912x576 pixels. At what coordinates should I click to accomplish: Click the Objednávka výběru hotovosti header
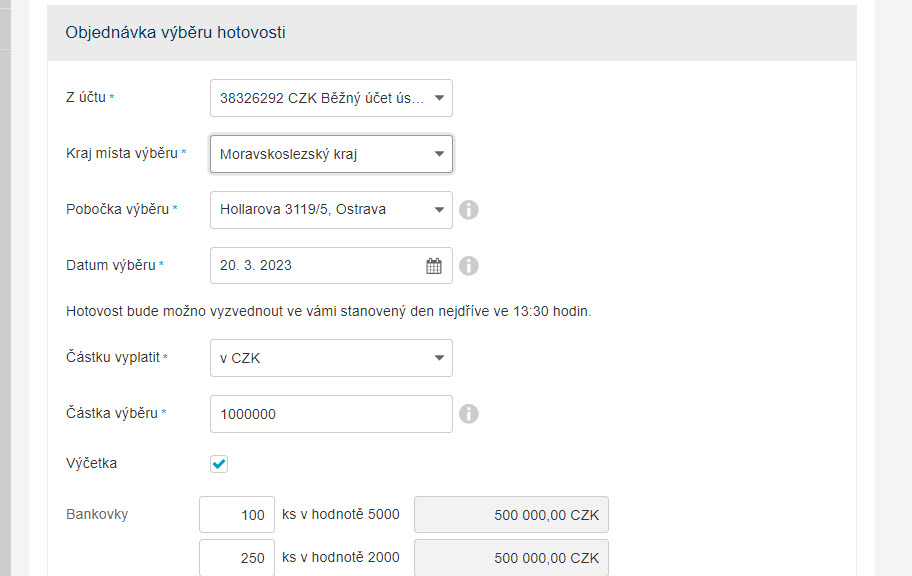tap(175, 33)
